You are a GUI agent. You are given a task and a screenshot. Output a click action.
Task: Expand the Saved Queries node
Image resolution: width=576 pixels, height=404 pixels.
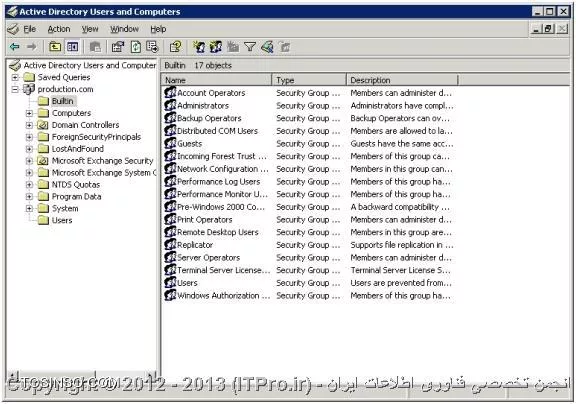click(15, 77)
